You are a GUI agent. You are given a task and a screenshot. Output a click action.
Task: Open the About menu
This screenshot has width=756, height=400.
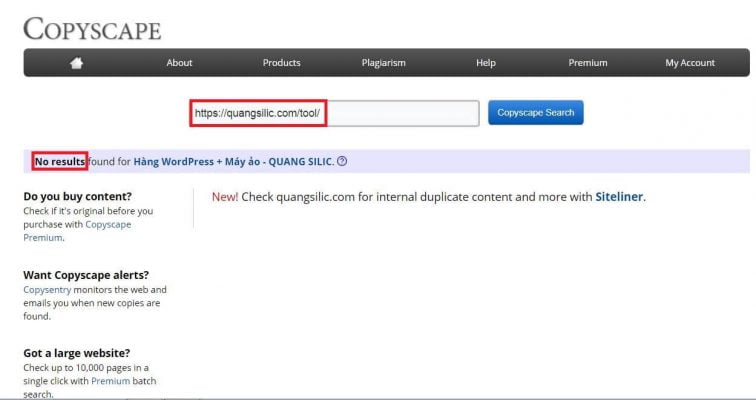(x=179, y=63)
